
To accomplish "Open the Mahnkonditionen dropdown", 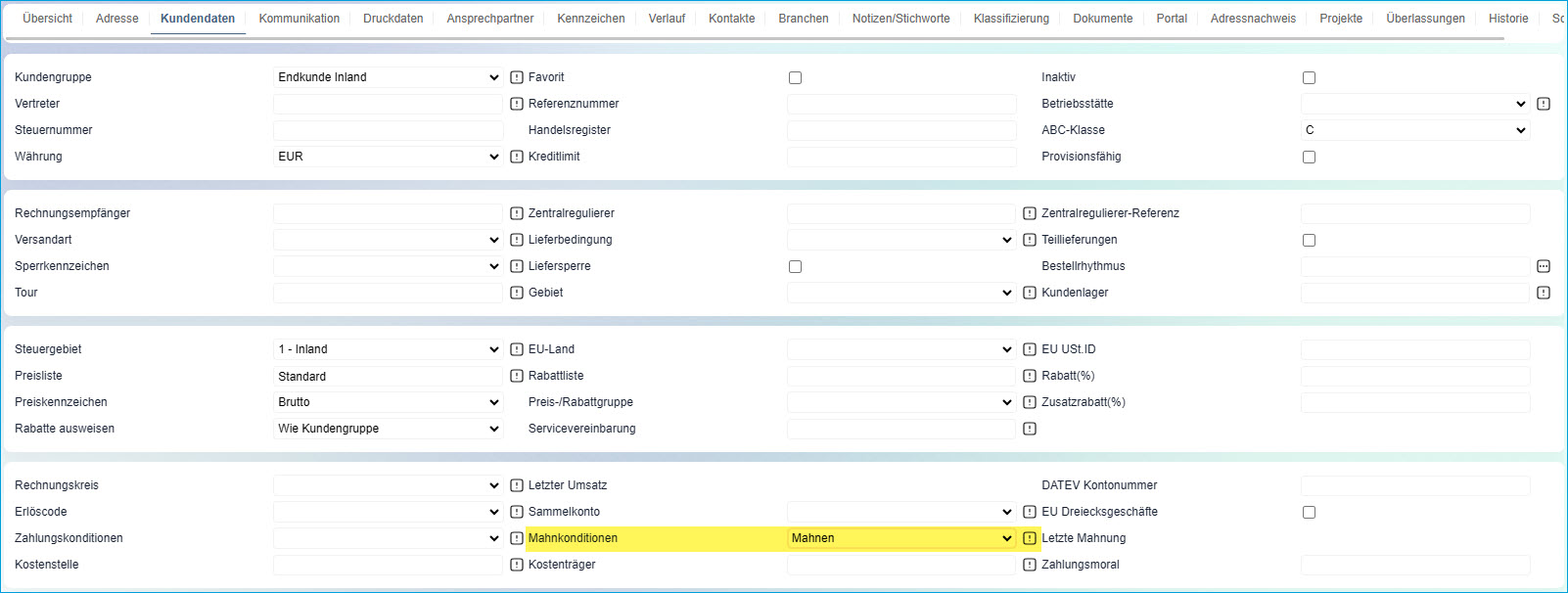I will tap(900, 538).
